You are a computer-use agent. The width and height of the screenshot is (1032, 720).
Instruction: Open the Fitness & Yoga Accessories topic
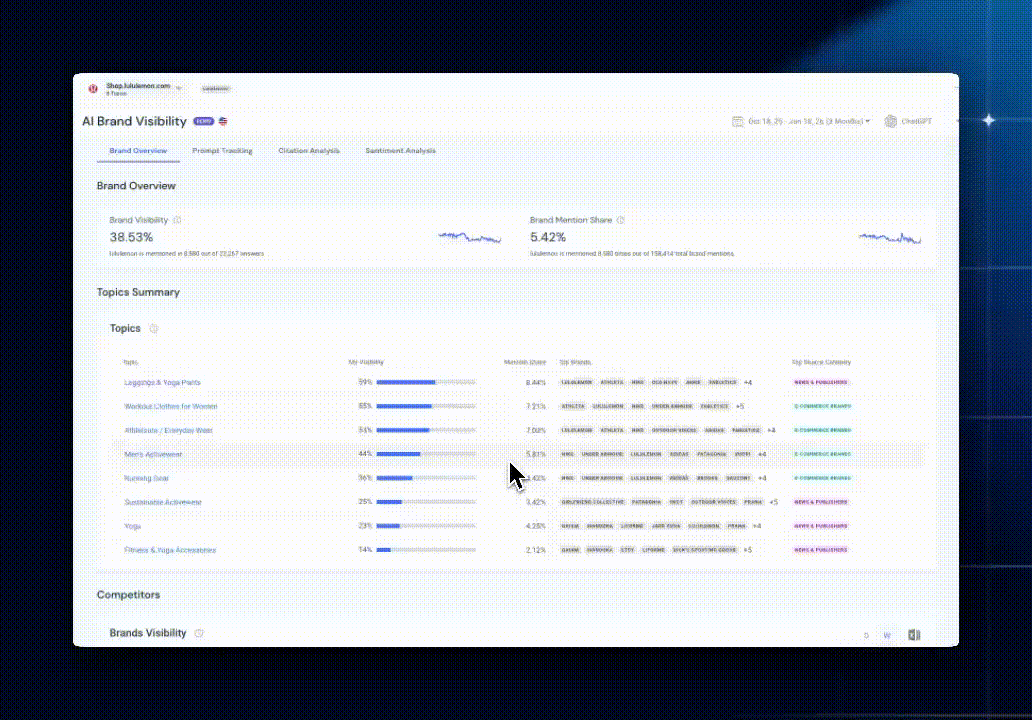pos(170,550)
